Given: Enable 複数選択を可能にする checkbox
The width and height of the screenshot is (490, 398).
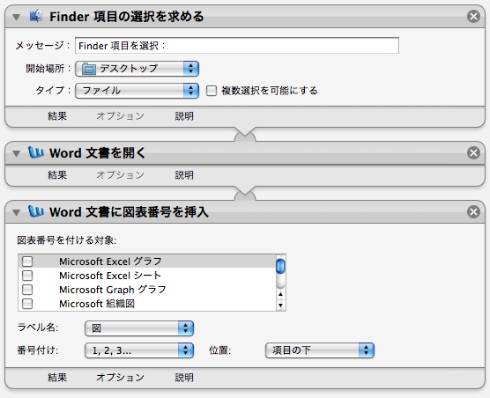Looking at the screenshot, I should (x=211, y=90).
